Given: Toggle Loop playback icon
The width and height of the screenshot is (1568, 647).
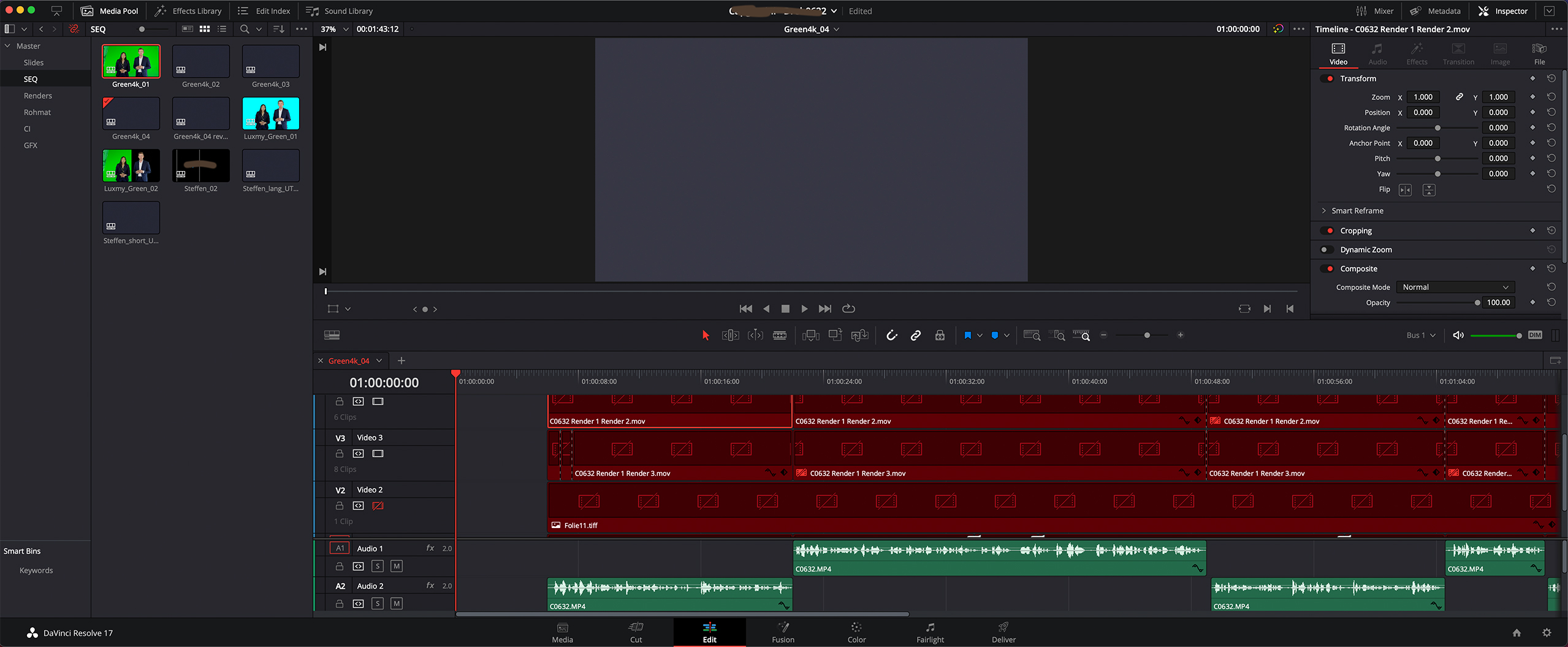Looking at the screenshot, I should pos(848,308).
